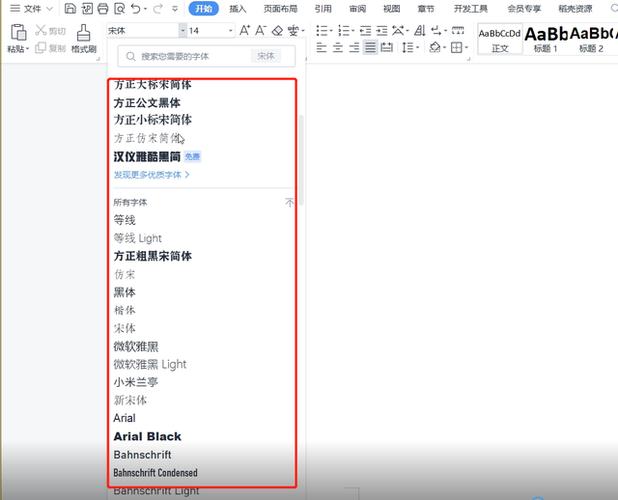Choose 汉仪雅酷黑简 font
Image resolution: width=618 pixels, height=500 pixels.
click(x=147, y=156)
